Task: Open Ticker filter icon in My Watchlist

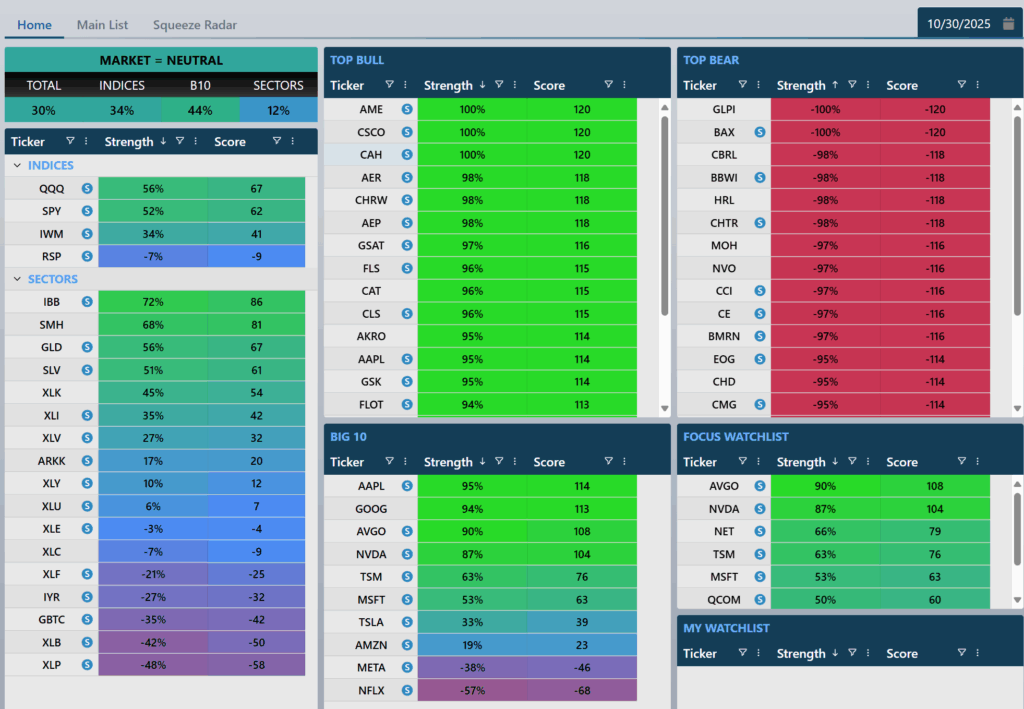Action: [743, 653]
